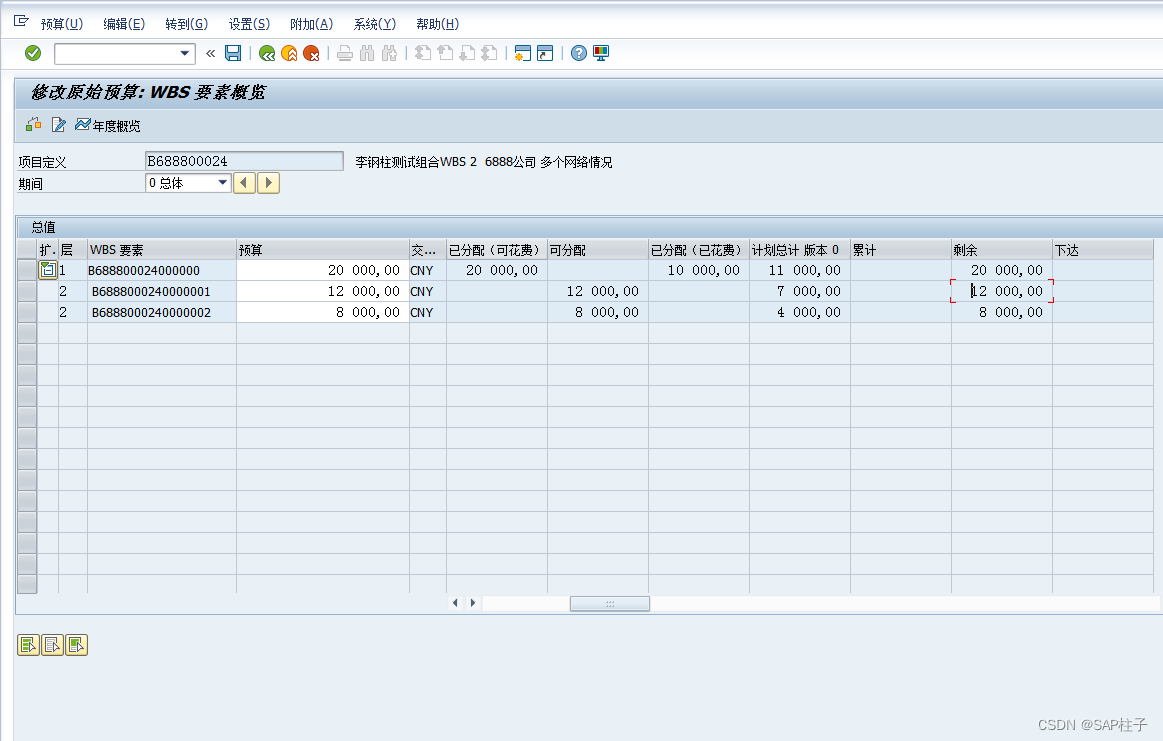This screenshot has width=1163, height=741.
Task: Click the Previous Page icon
Action: point(445,53)
